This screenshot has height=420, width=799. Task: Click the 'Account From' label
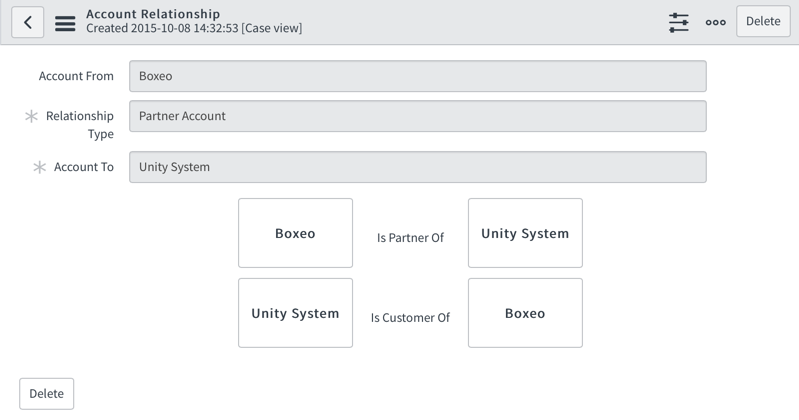click(x=76, y=76)
